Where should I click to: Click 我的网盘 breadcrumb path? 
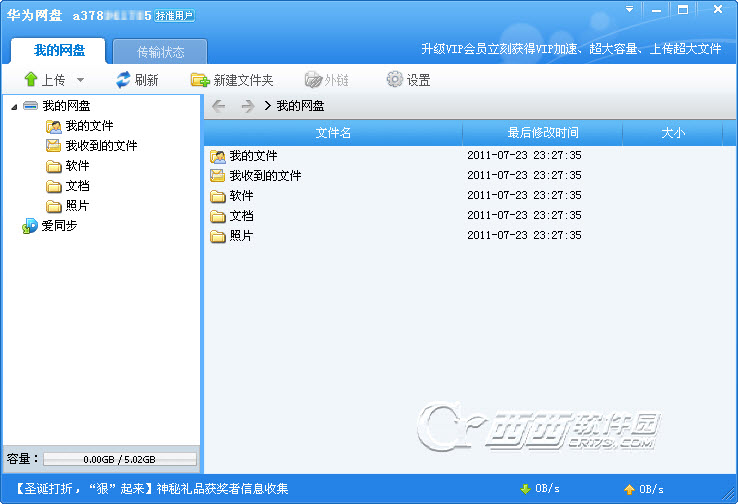[x=300, y=106]
